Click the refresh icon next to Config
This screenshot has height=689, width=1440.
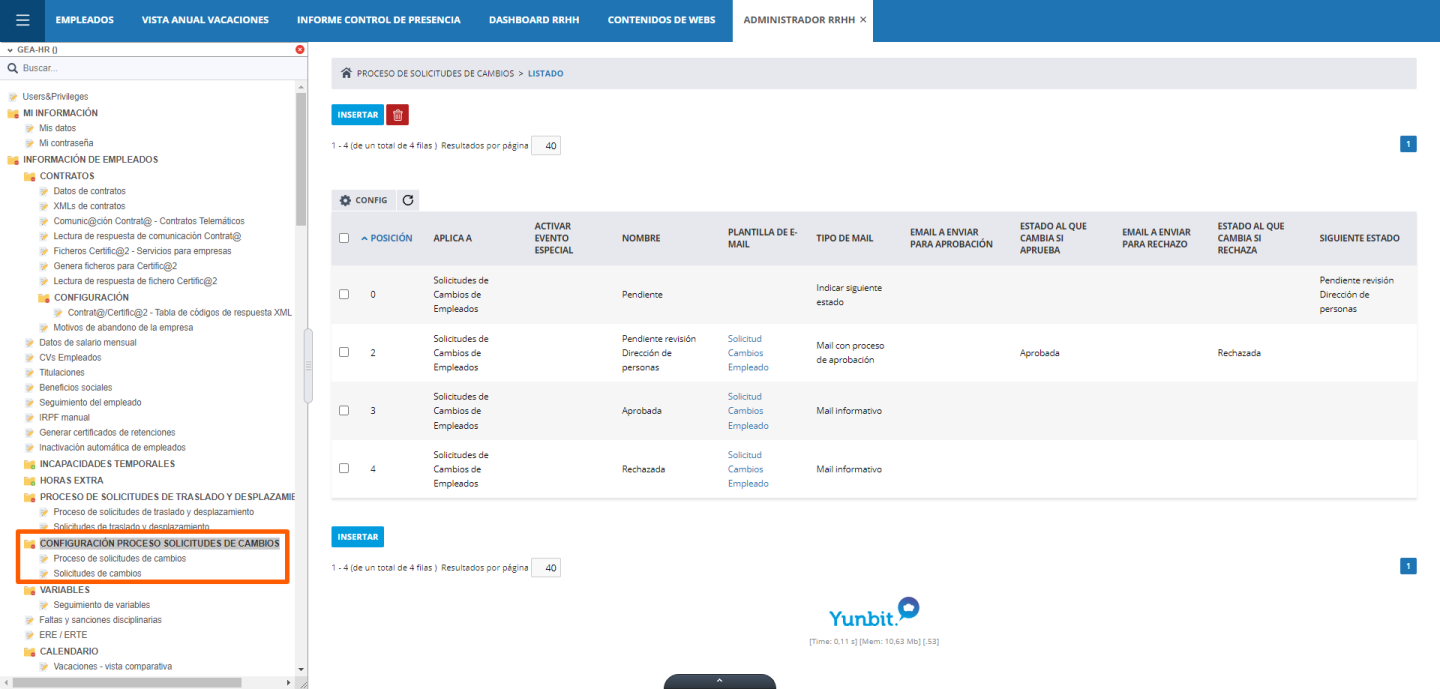(408, 200)
